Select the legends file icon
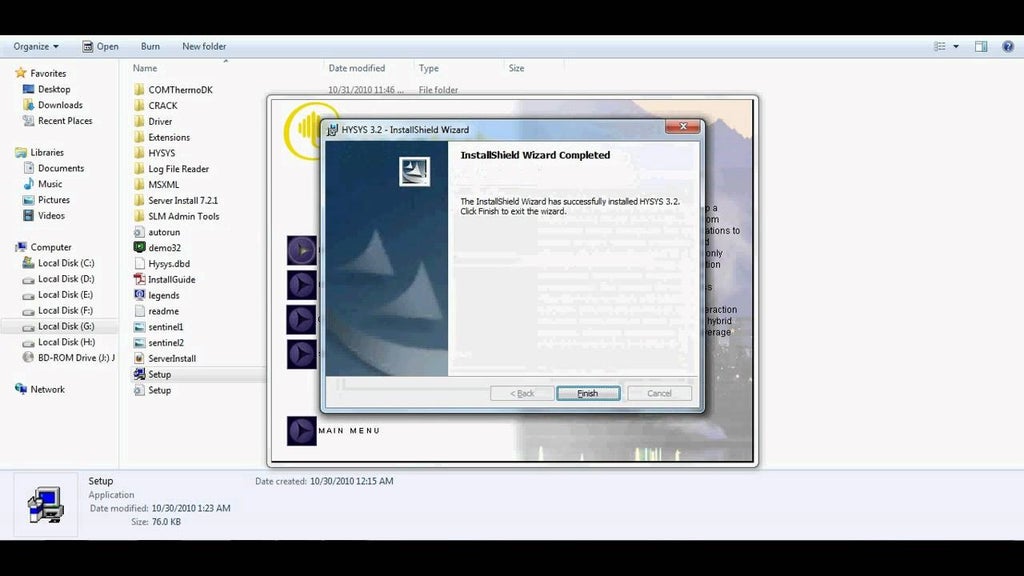1024x576 pixels. pyautogui.click(x=138, y=295)
